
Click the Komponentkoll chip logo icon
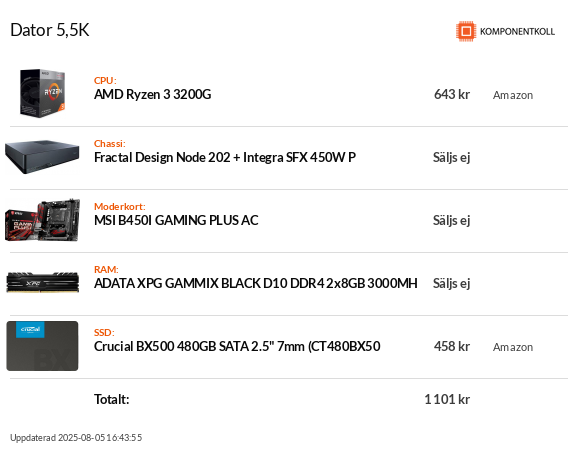tap(466, 31)
